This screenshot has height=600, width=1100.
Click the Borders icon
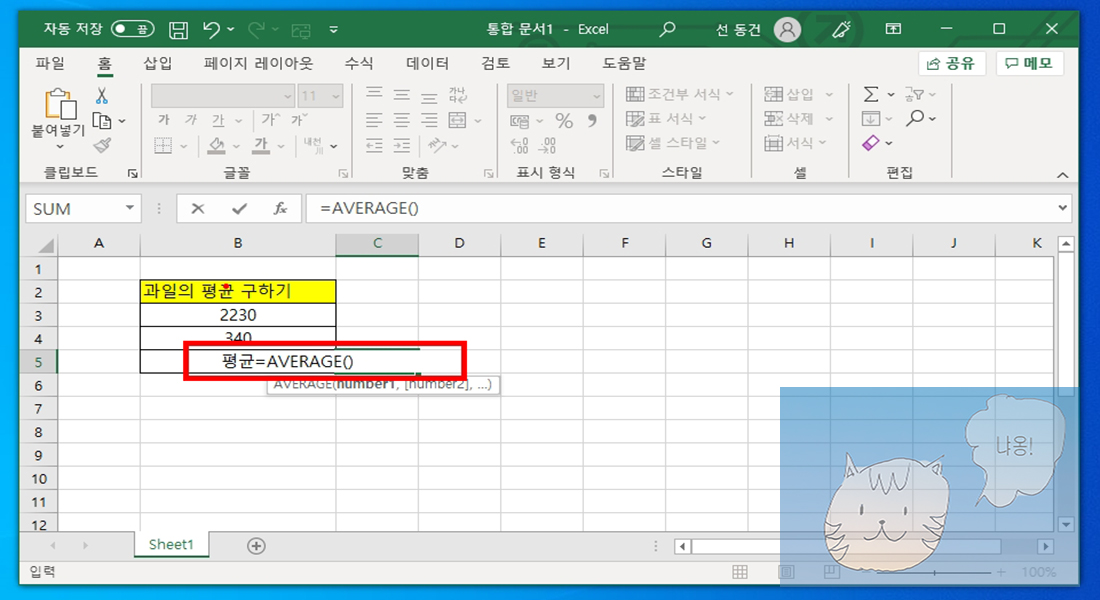(163, 145)
